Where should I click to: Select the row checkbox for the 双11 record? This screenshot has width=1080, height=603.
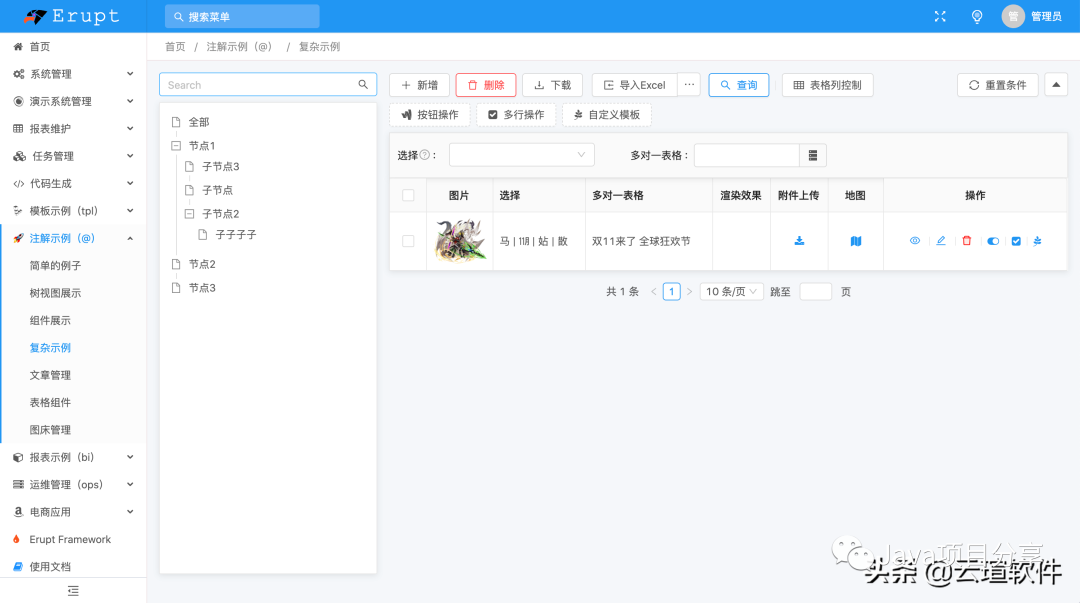point(407,241)
